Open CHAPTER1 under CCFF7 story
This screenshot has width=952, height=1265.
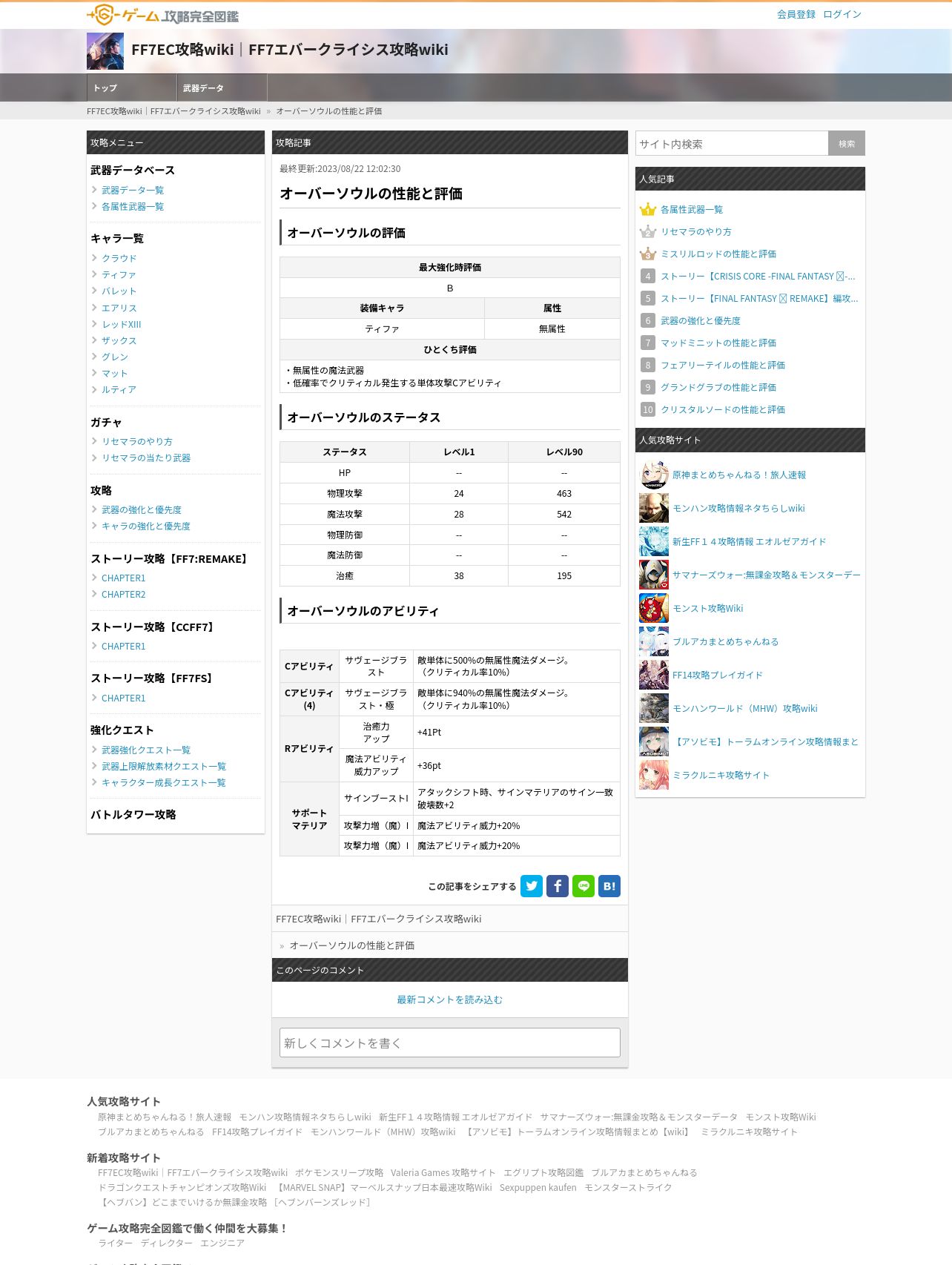pyautogui.click(x=124, y=646)
